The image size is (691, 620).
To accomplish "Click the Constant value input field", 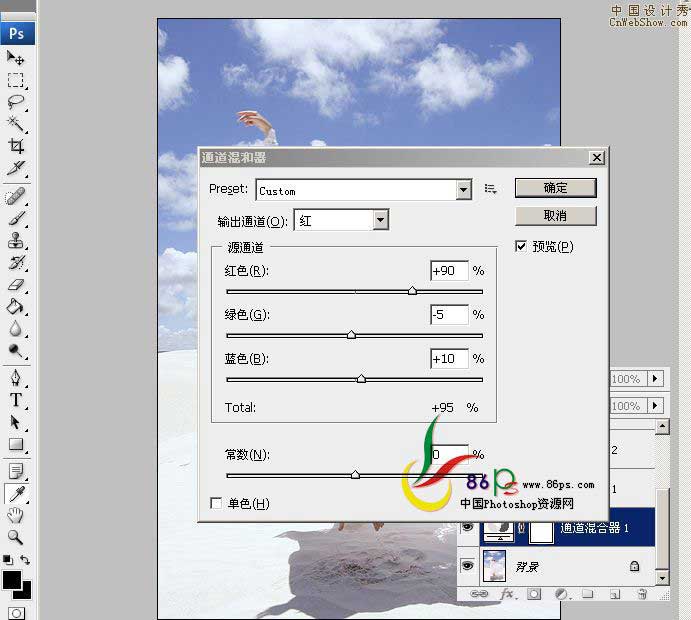I will [449, 454].
